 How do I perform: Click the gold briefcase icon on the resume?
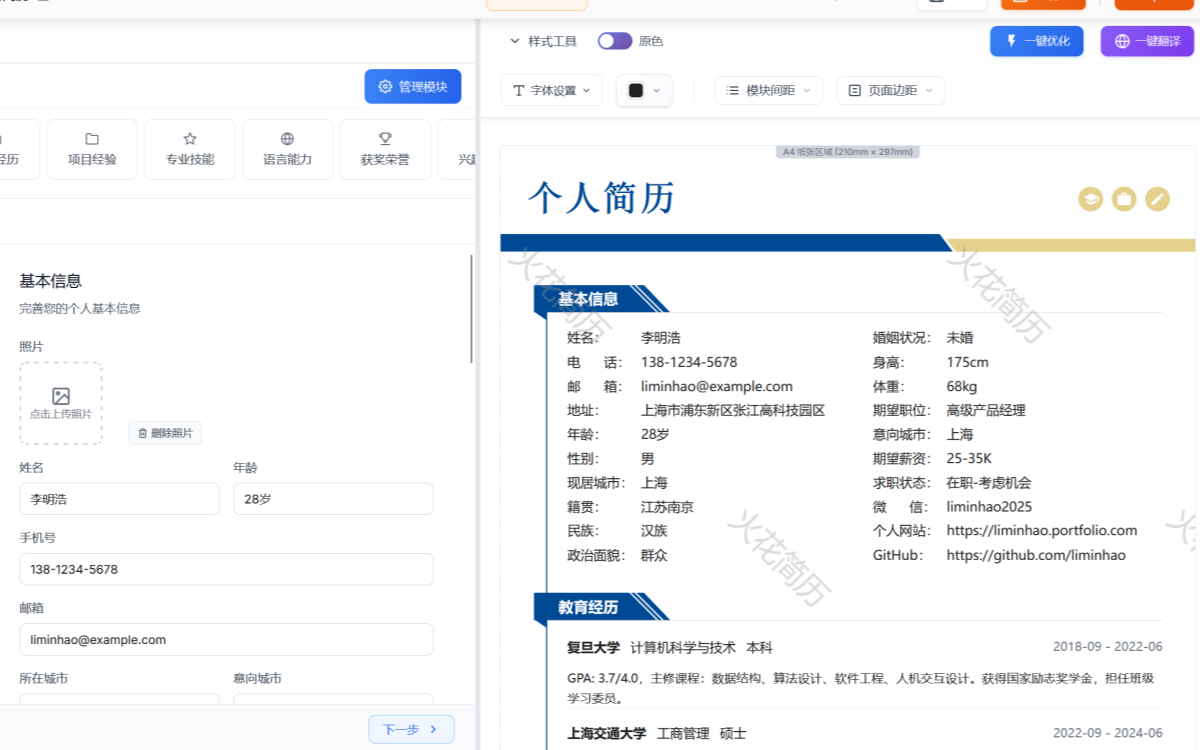pyautogui.click(x=1123, y=199)
